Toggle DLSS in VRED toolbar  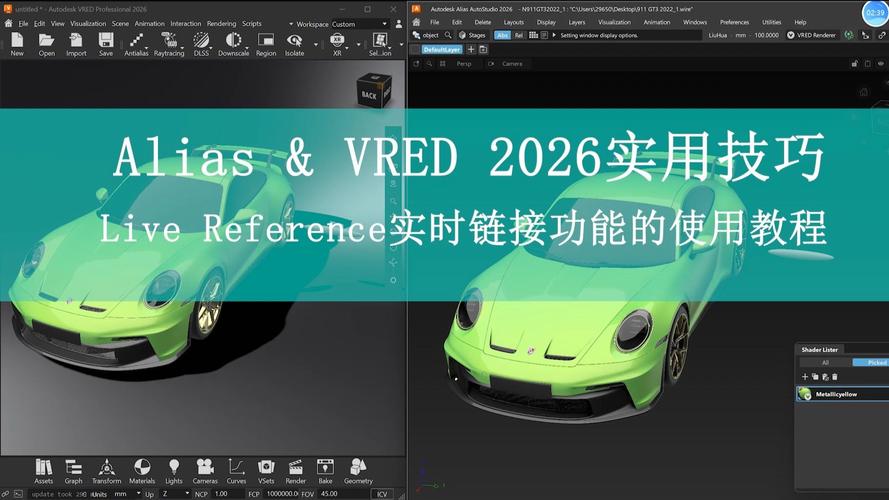201,44
